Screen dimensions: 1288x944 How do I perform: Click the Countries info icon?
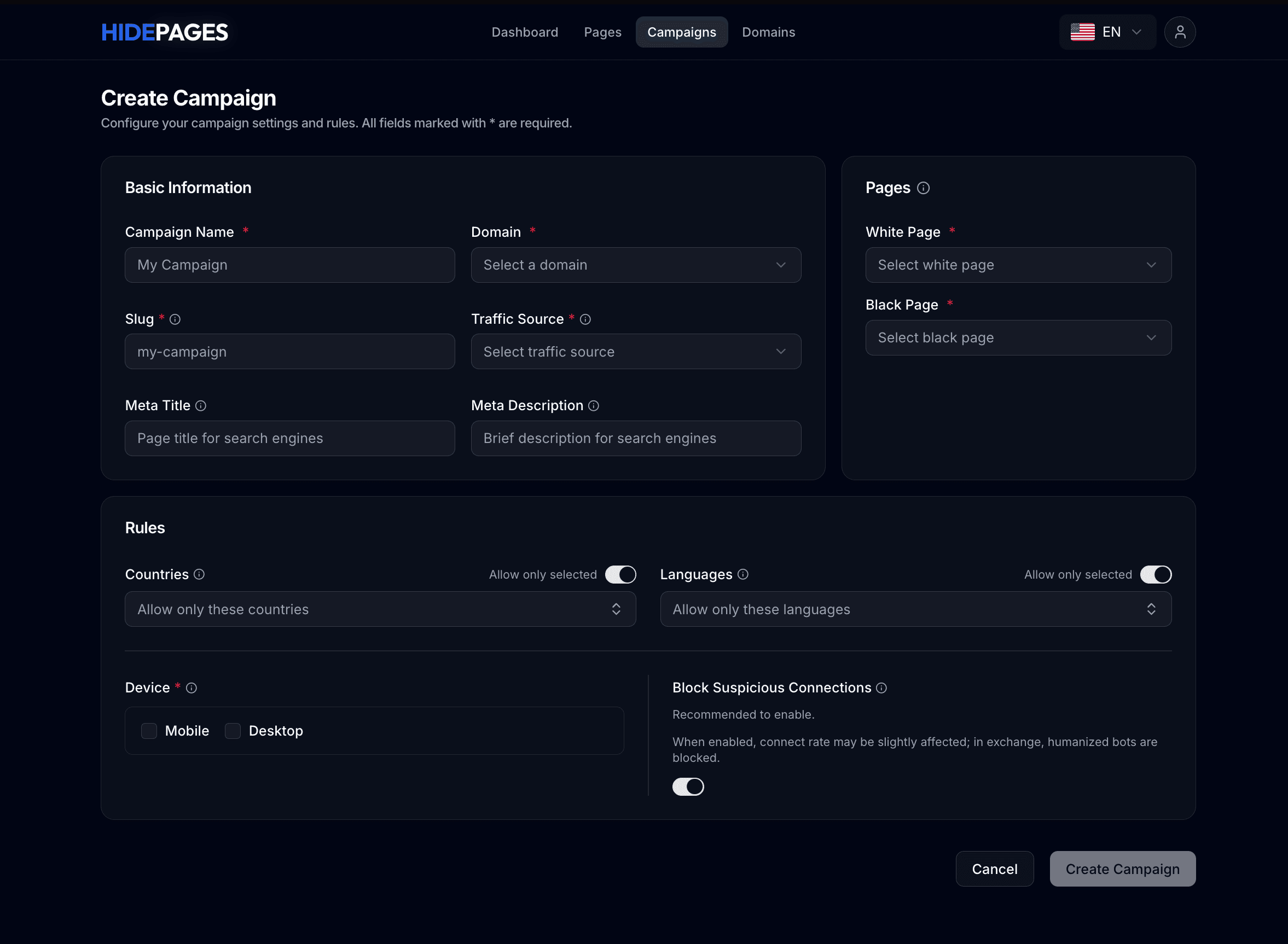[x=199, y=575]
